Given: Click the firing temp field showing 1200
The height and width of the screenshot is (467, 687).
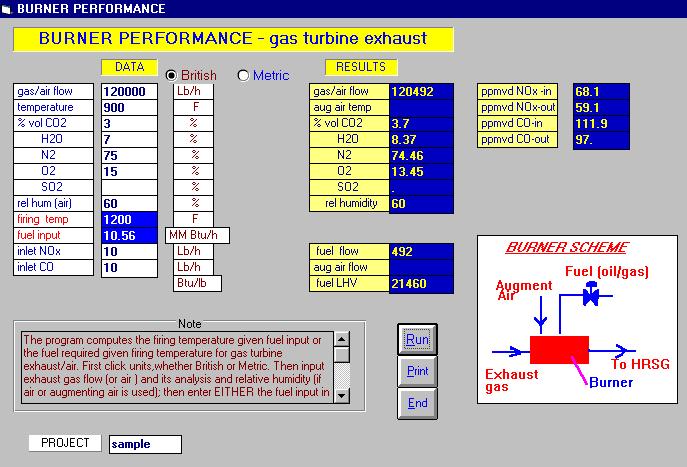Looking at the screenshot, I should [x=129, y=219].
